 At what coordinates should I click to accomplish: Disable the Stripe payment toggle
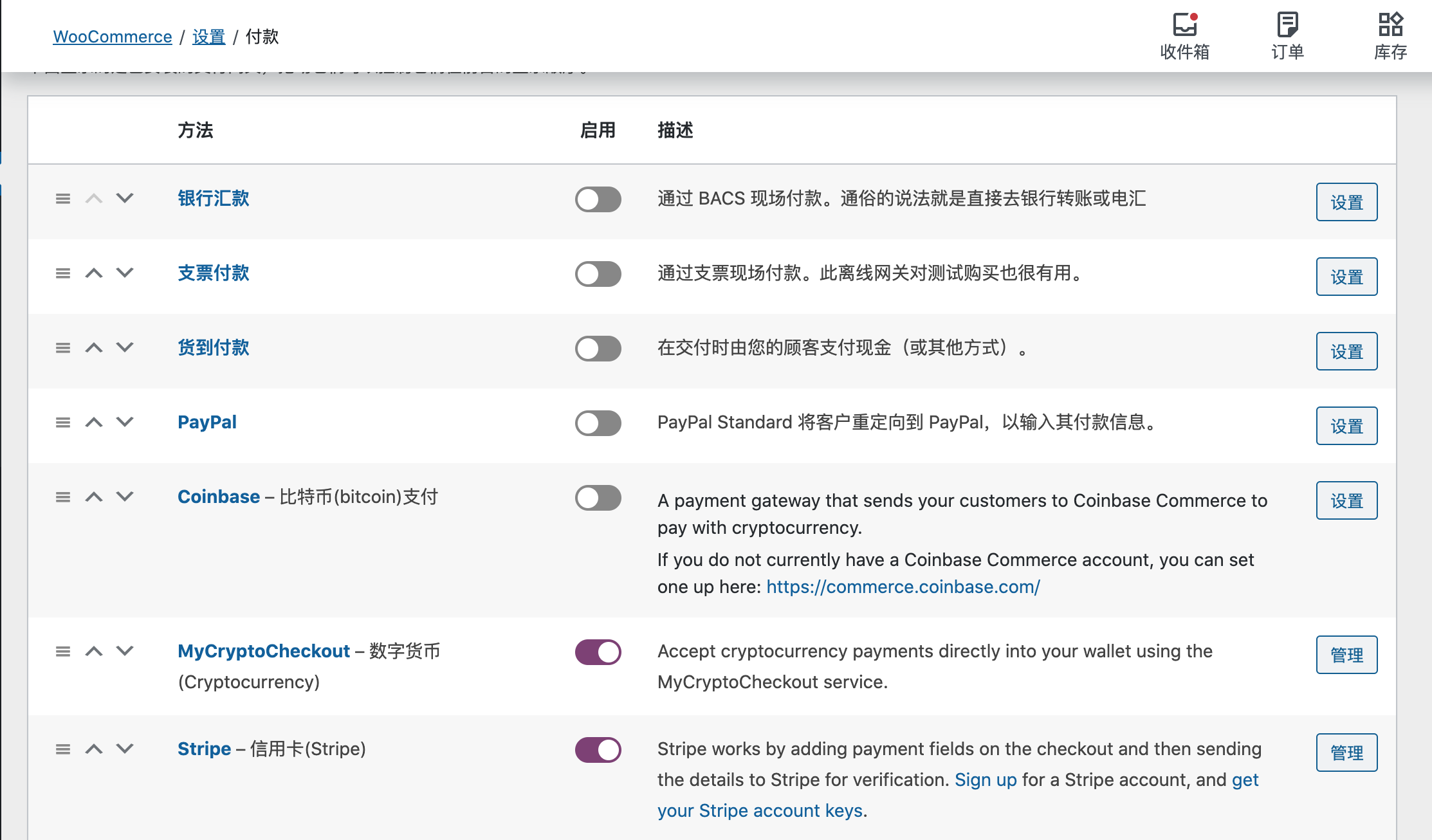pos(598,750)
